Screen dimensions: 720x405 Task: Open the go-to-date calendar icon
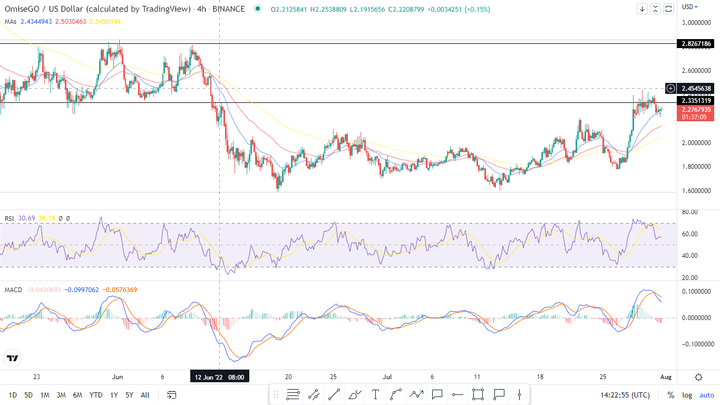pos(172,395)
